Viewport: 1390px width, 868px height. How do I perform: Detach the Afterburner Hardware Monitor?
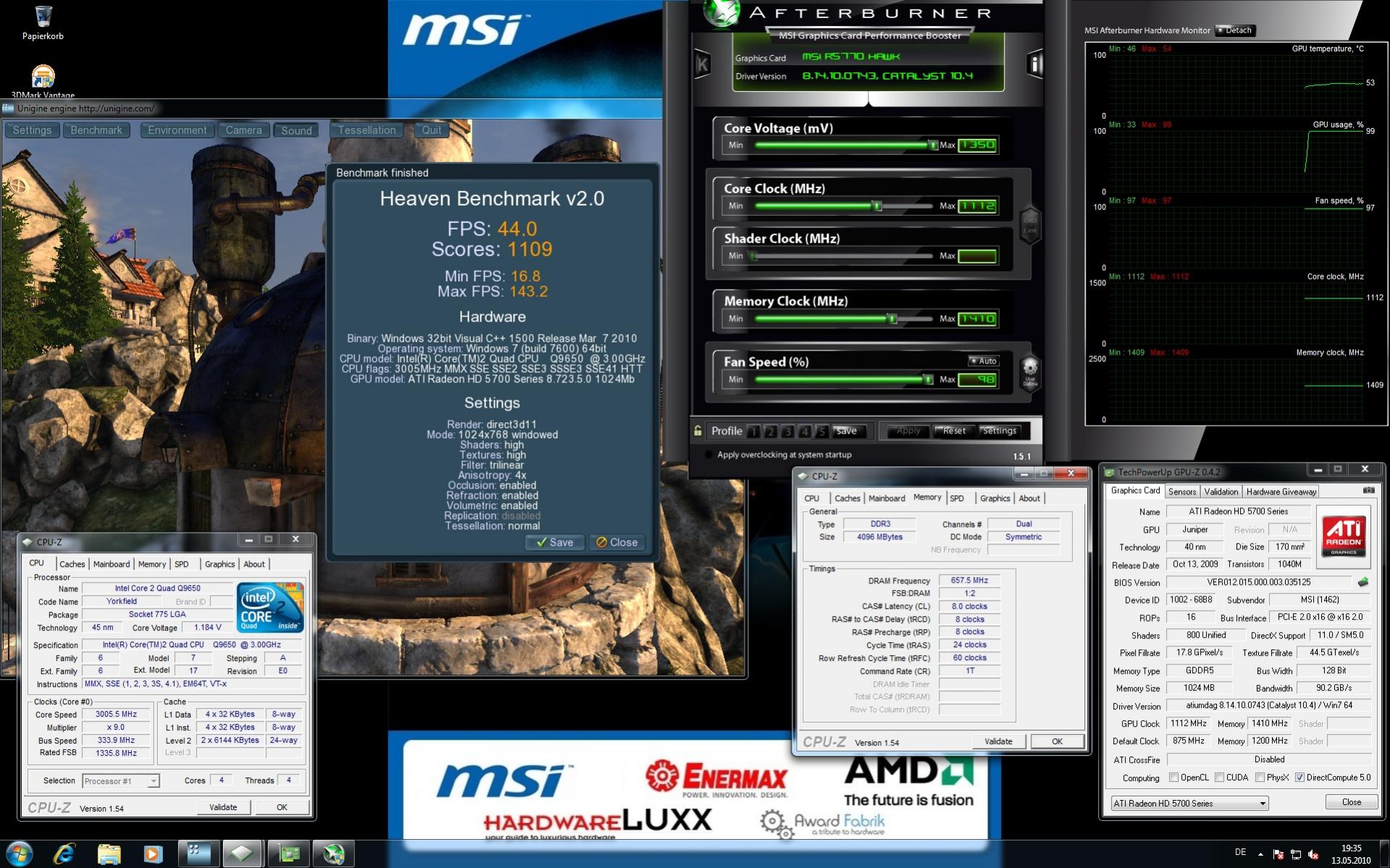[1235, 30]
